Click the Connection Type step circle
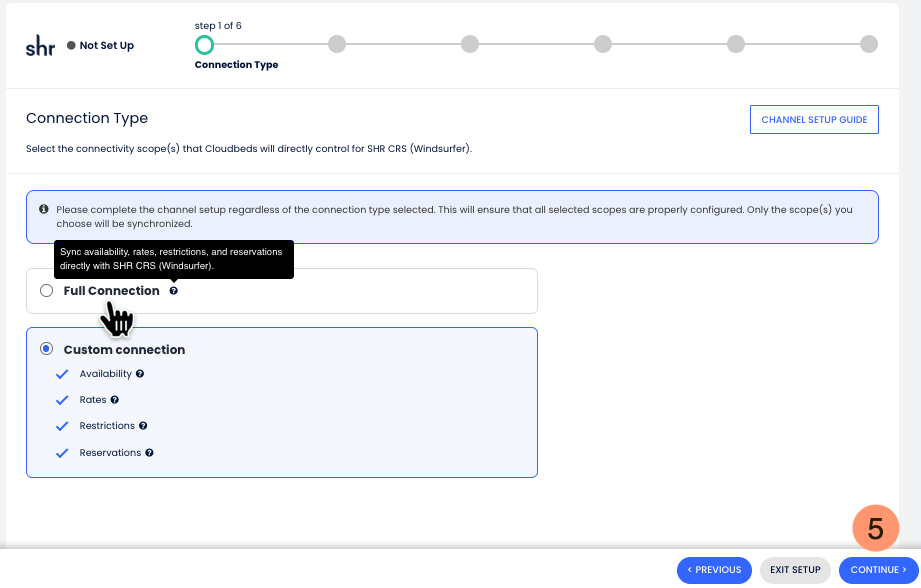The height and width of the screenshot is (588, 921). click(204, 44)
